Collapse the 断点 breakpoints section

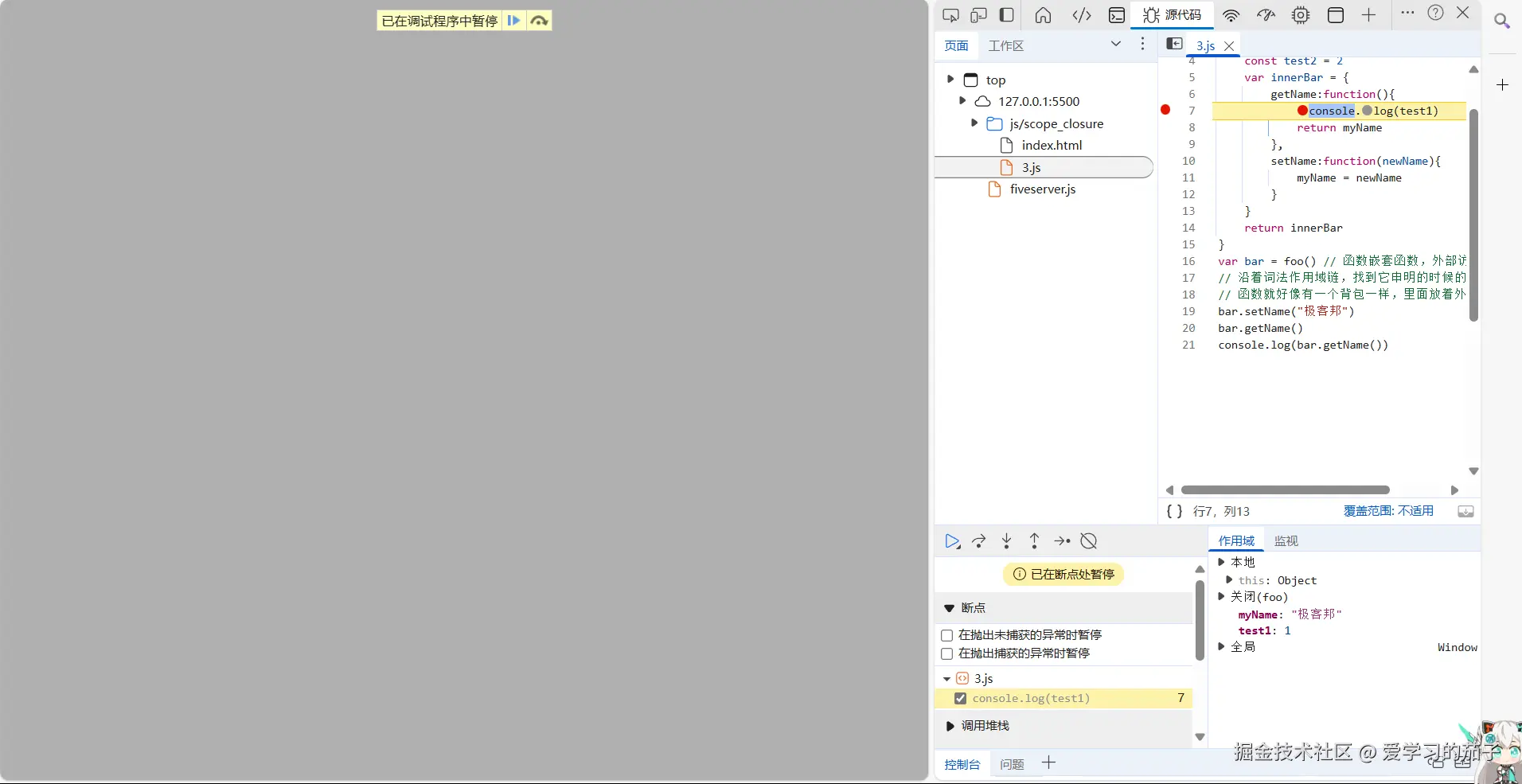pos(949,608)
